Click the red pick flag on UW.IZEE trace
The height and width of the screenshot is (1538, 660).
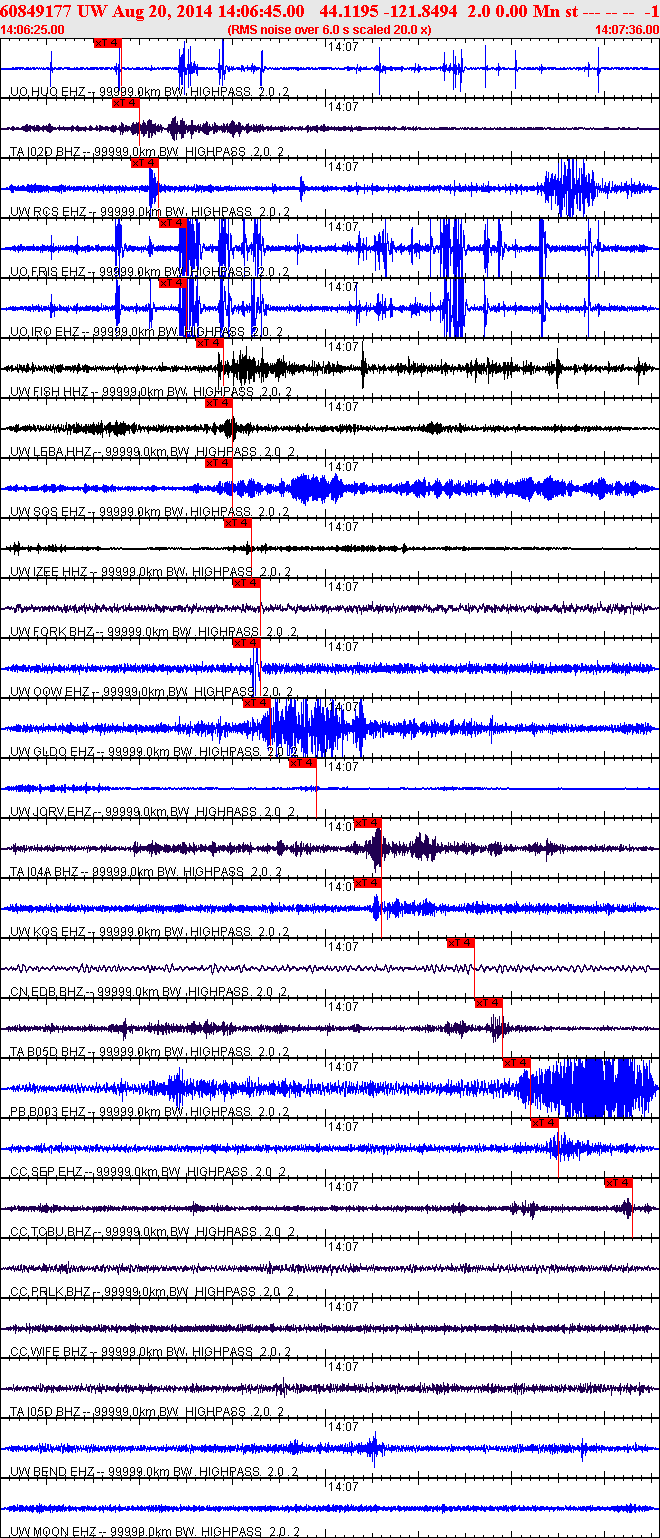(x=237, y=523)
